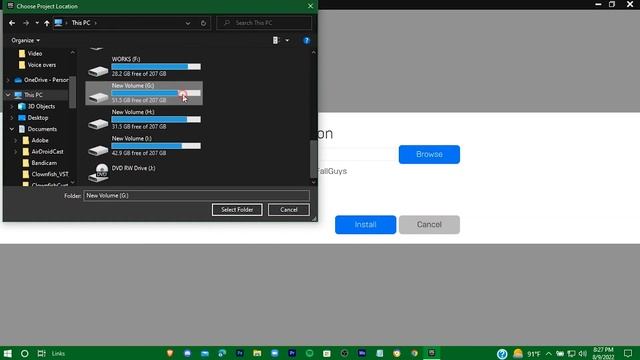The height and width of the screenshot is (360, 640).
Task: Select the Adobe folder
Action: click(40, 140)
